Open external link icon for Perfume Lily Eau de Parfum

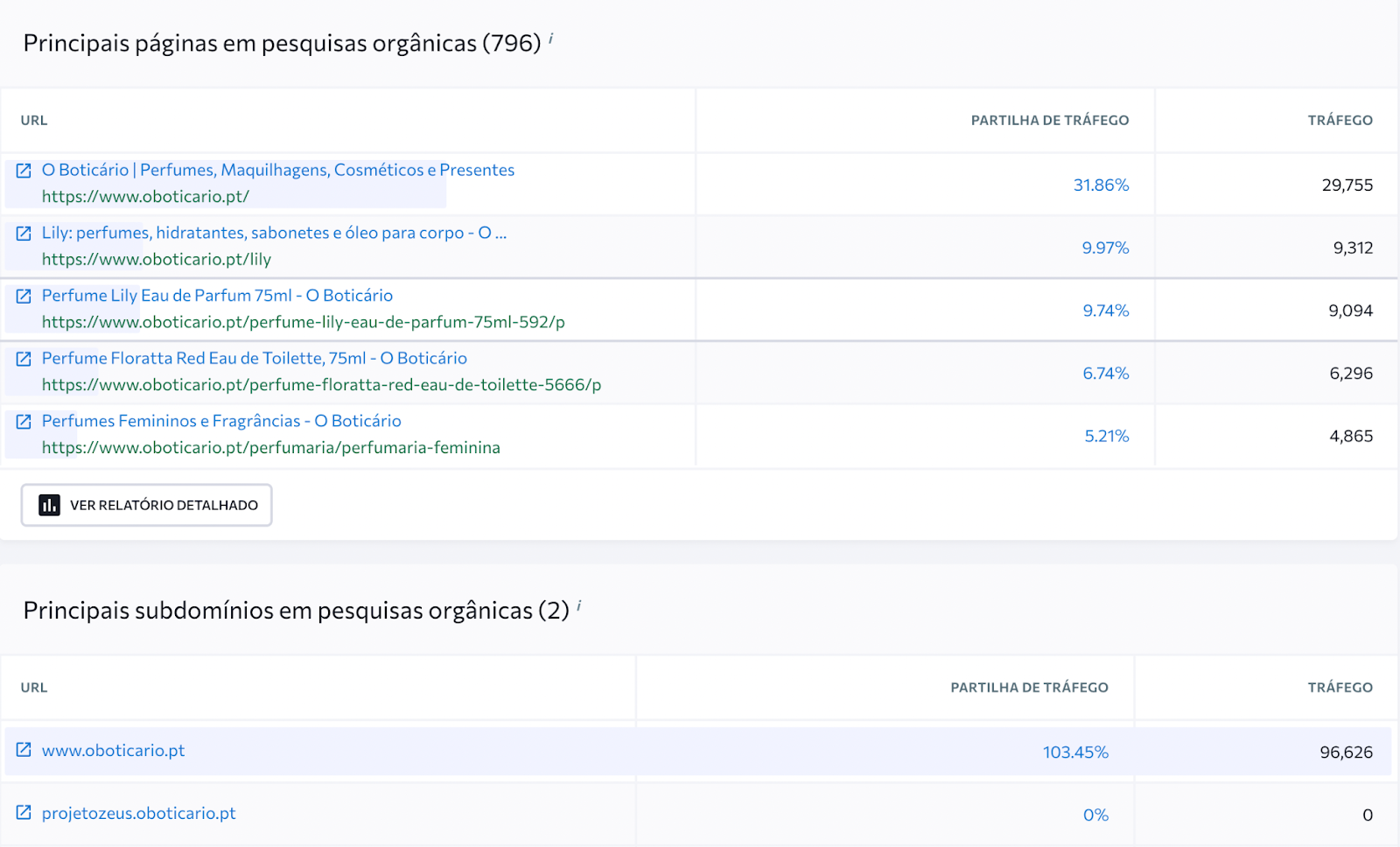(24, 296)
